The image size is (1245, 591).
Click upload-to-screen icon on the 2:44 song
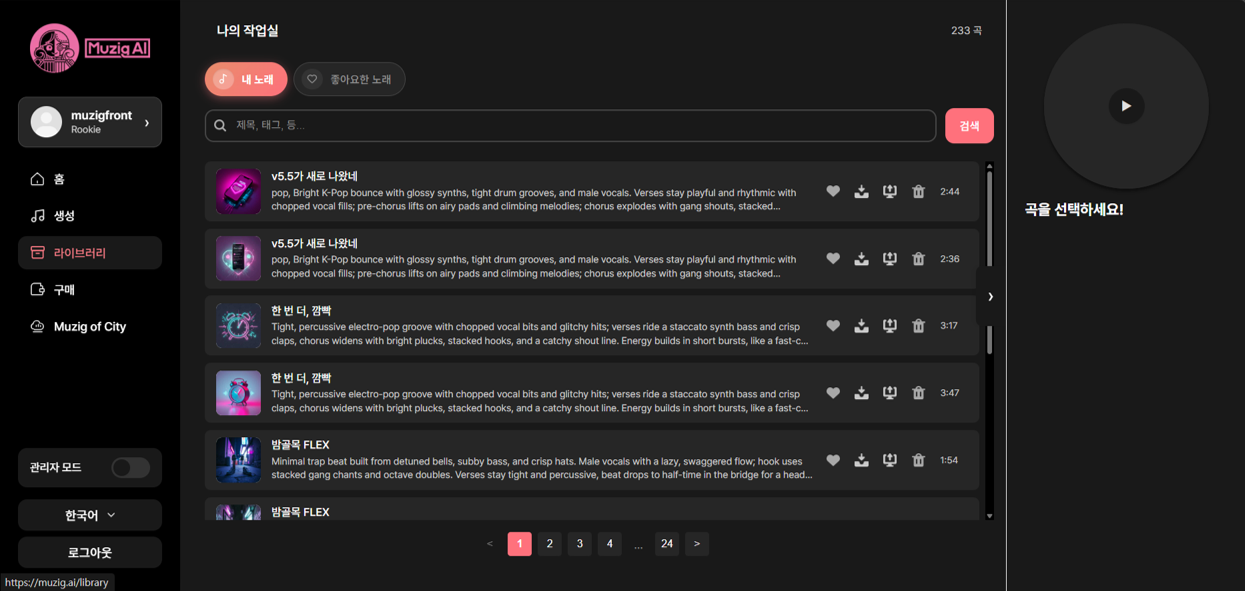coord(890,191)
